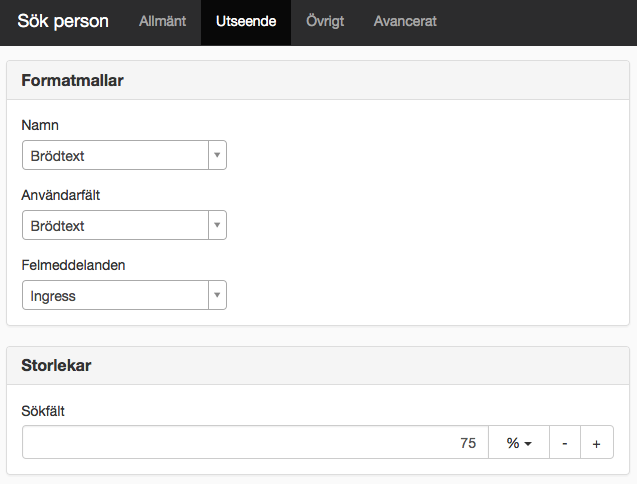
Task: Increase Sökfält size with plus button
Action: coord(596,442)
